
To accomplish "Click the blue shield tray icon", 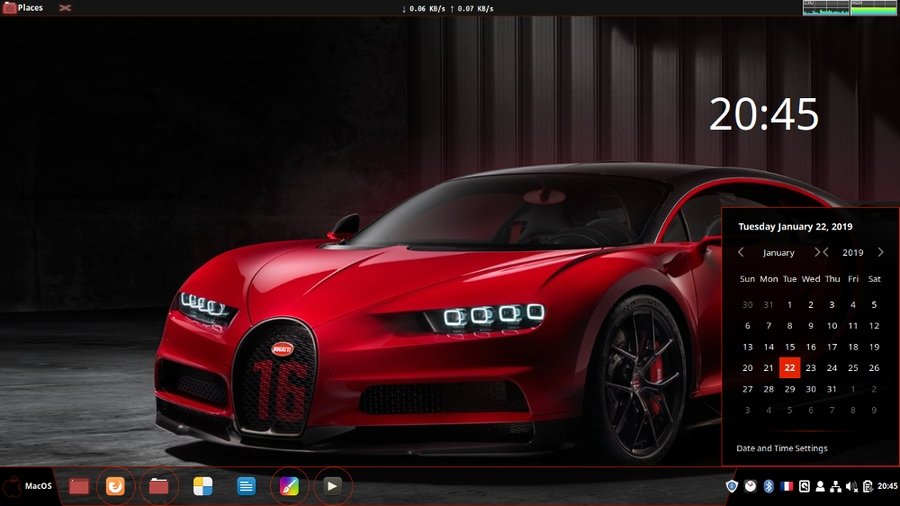I will click(x=733, y=486).
